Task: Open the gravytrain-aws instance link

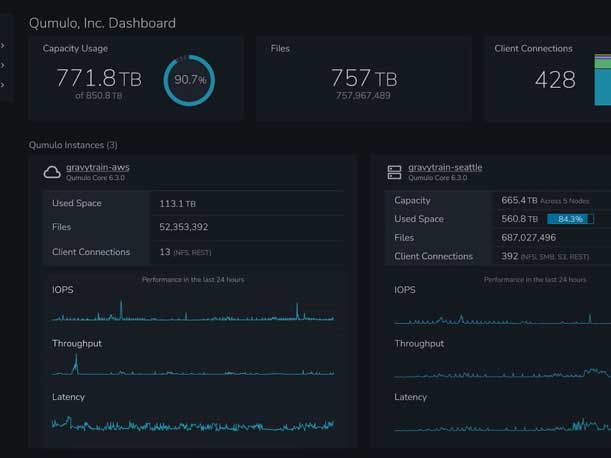Action: pos(97,167)
